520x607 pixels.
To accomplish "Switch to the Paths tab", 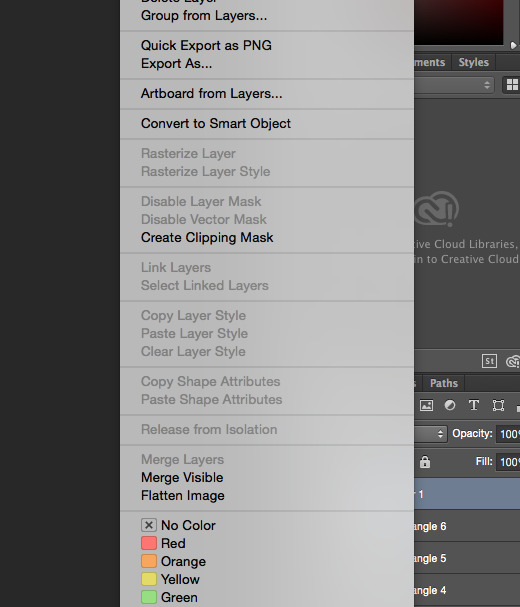I will tap(444, 383).
